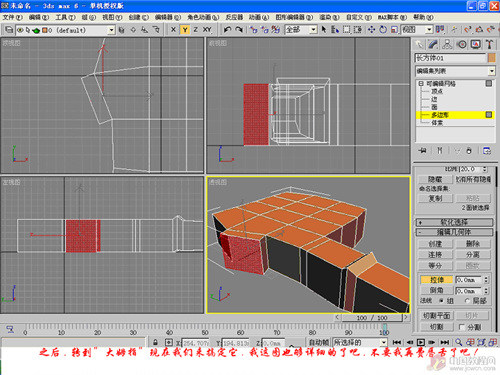Screen dimensions: 500x375
Task: Select the Move tool in the toolbar
Action: (371, 30)
